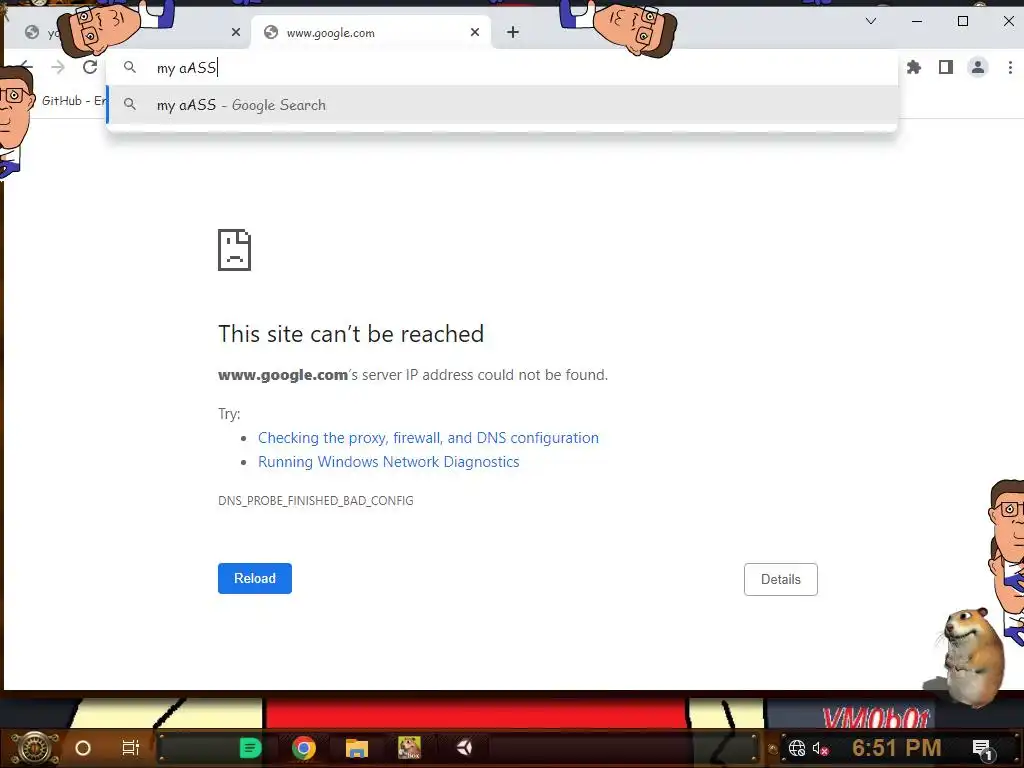Close the www.google.com tab
Image resolution: width=1024 pixels, height=768 pixels.
475,32
